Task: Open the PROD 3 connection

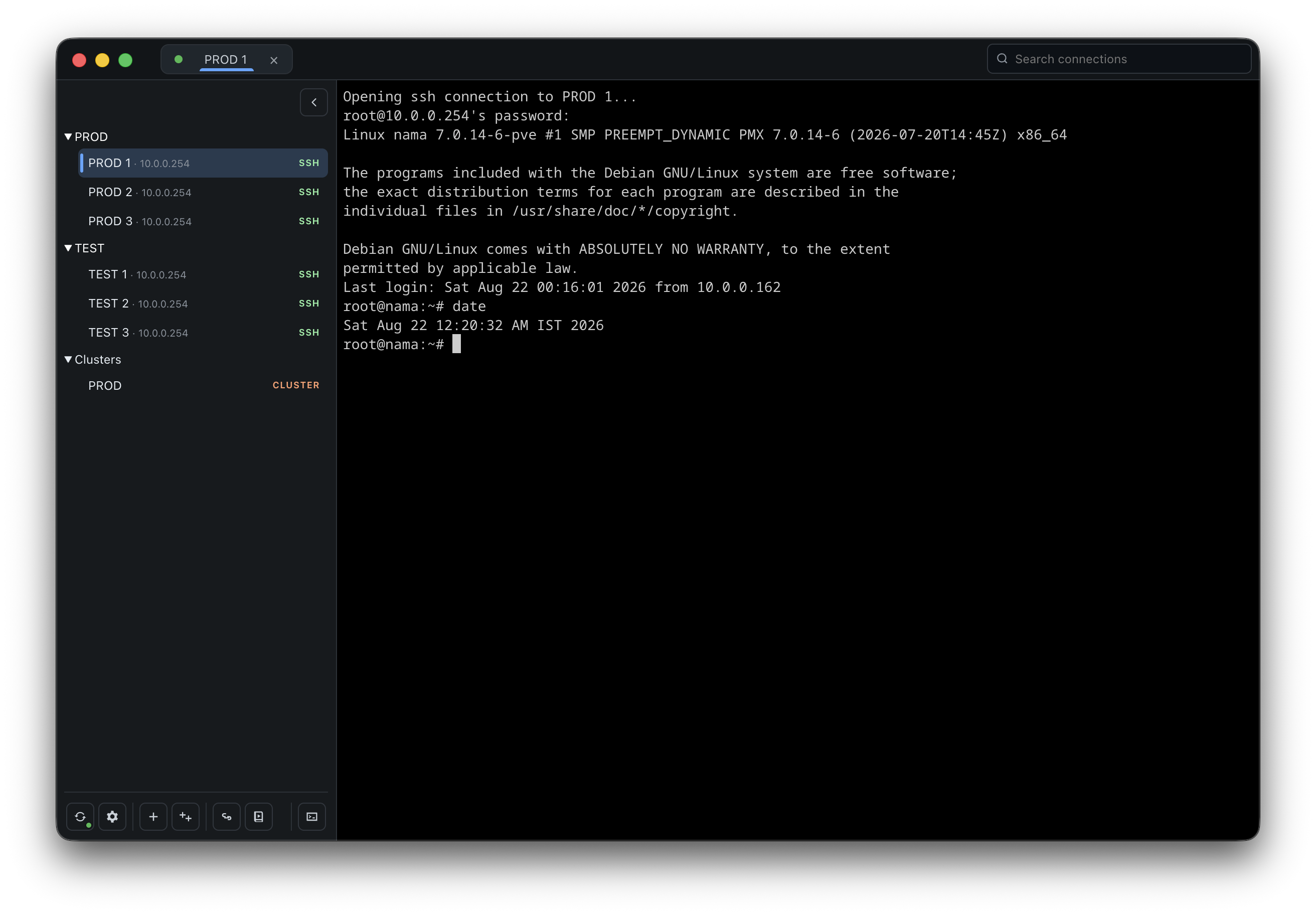Action: coord(203,221)
